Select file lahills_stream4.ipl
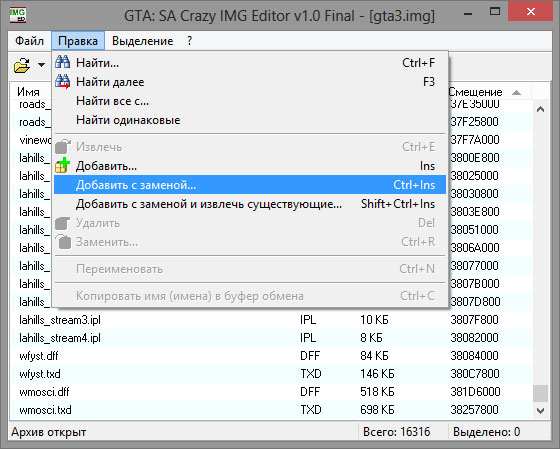Screen dimensions: 560x449 coord(60,338)
